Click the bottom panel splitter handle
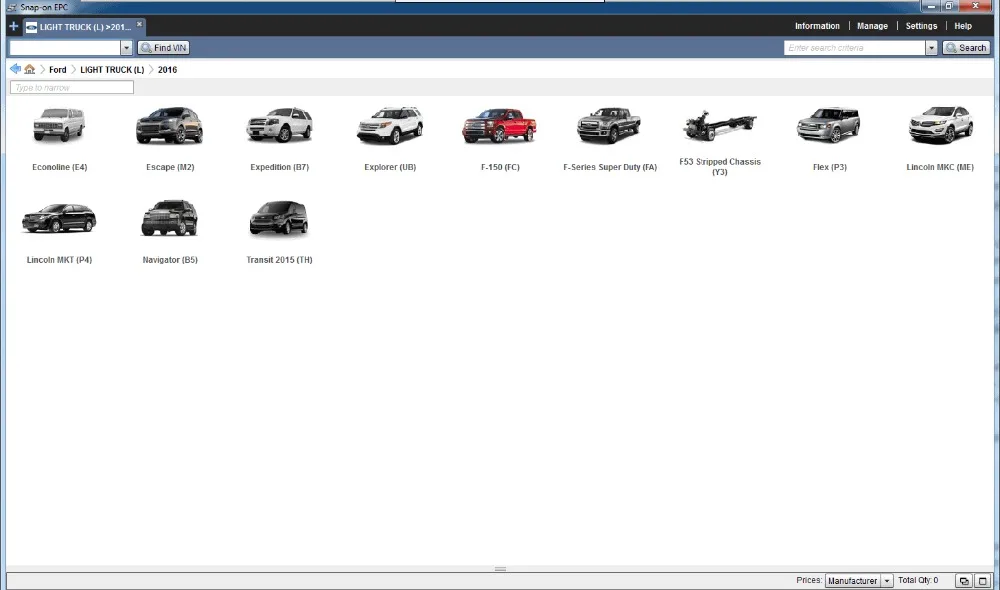 tap(500, 569)
